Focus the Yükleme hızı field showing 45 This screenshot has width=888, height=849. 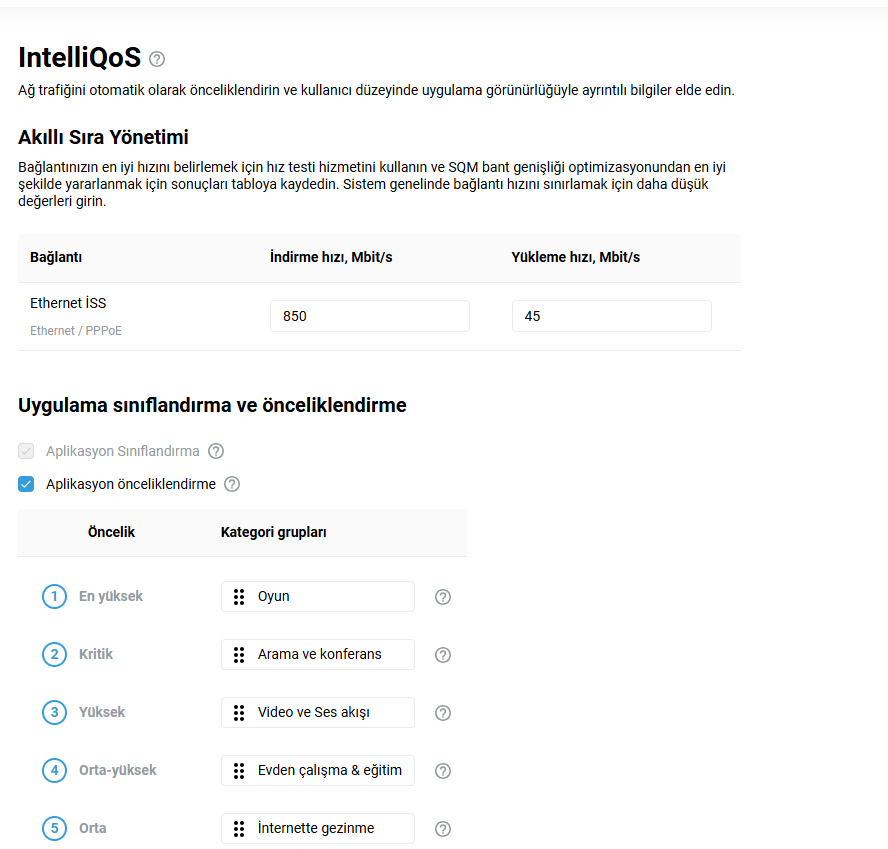pyautogui.click(x=612, y=316)
